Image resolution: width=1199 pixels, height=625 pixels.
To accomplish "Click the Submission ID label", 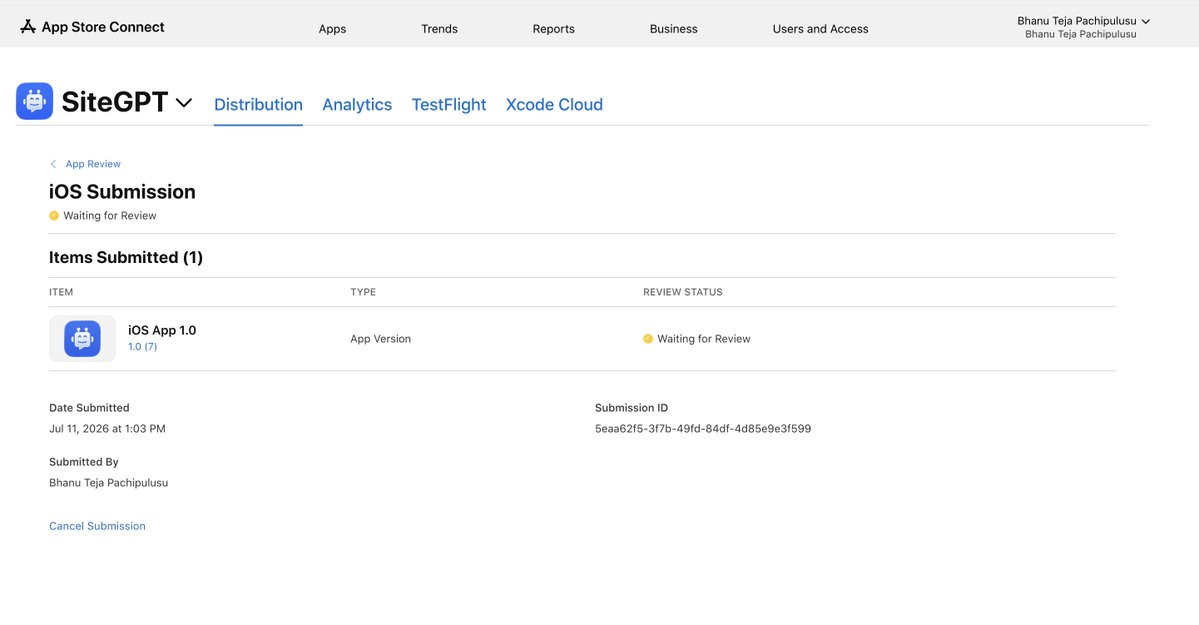I will [x=632, y=408].
